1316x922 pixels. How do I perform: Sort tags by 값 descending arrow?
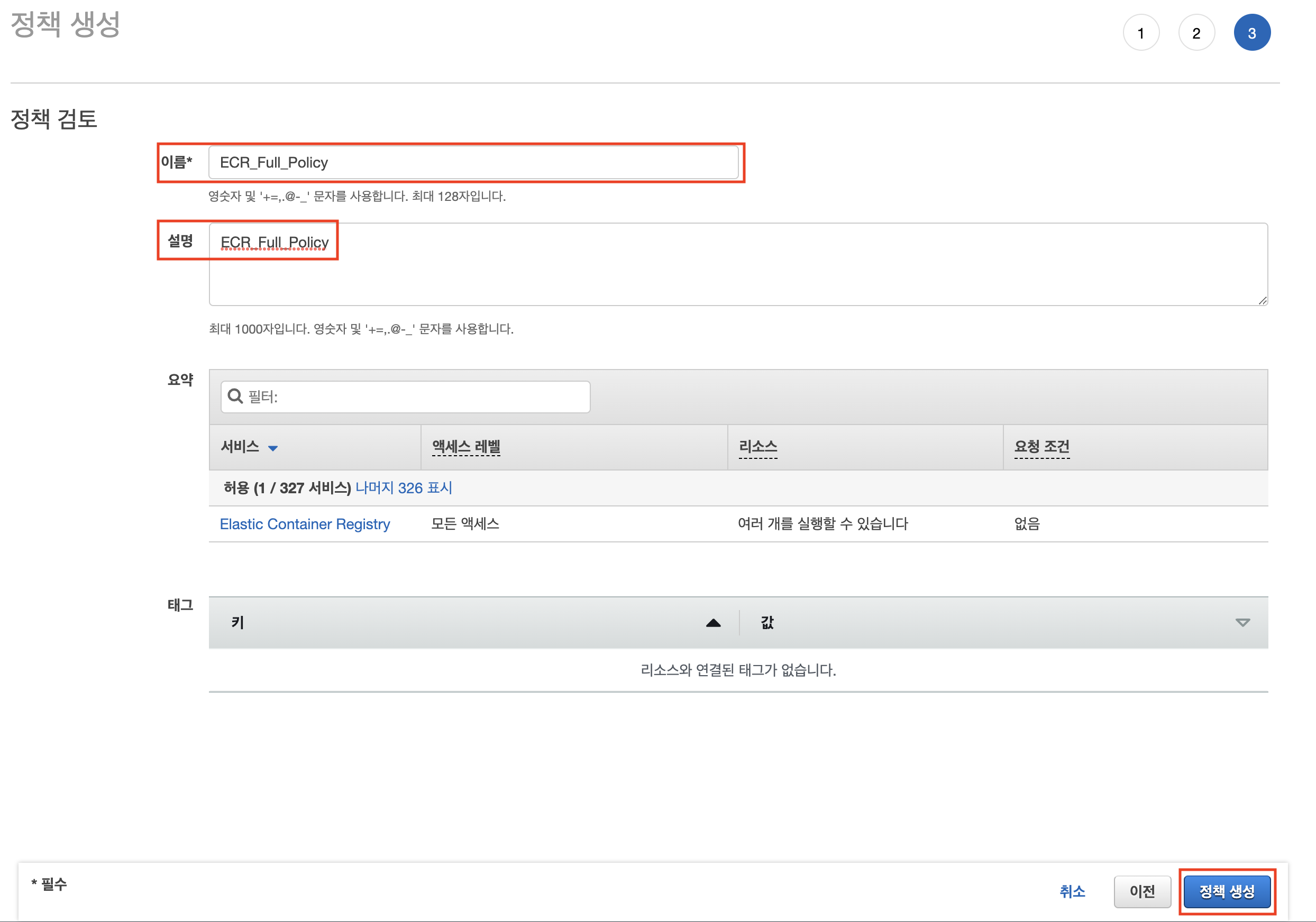click(1242, 623)
